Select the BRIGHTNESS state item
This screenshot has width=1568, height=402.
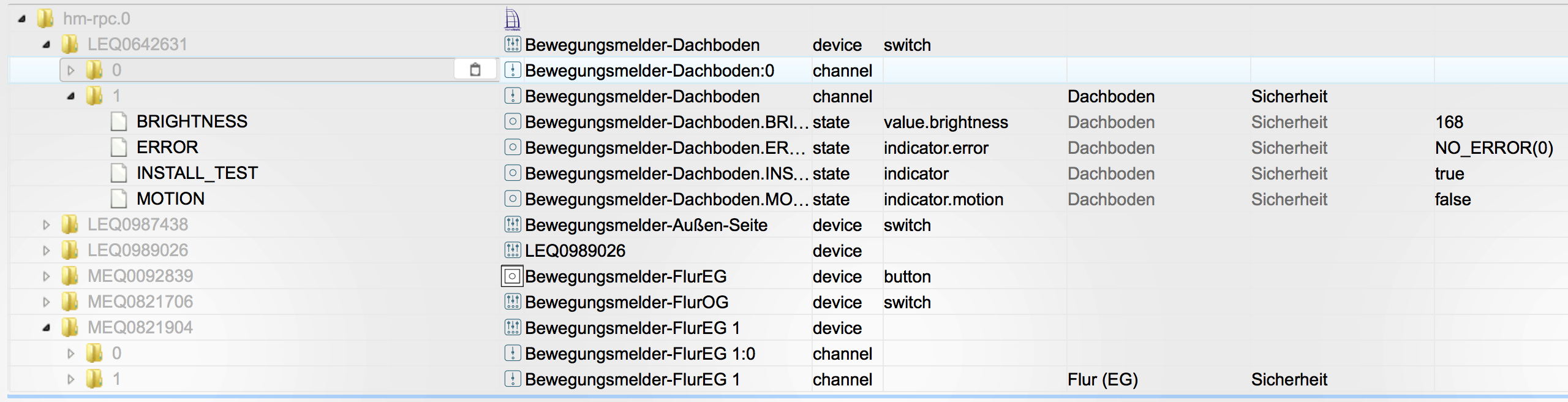[x=192, y=121]
